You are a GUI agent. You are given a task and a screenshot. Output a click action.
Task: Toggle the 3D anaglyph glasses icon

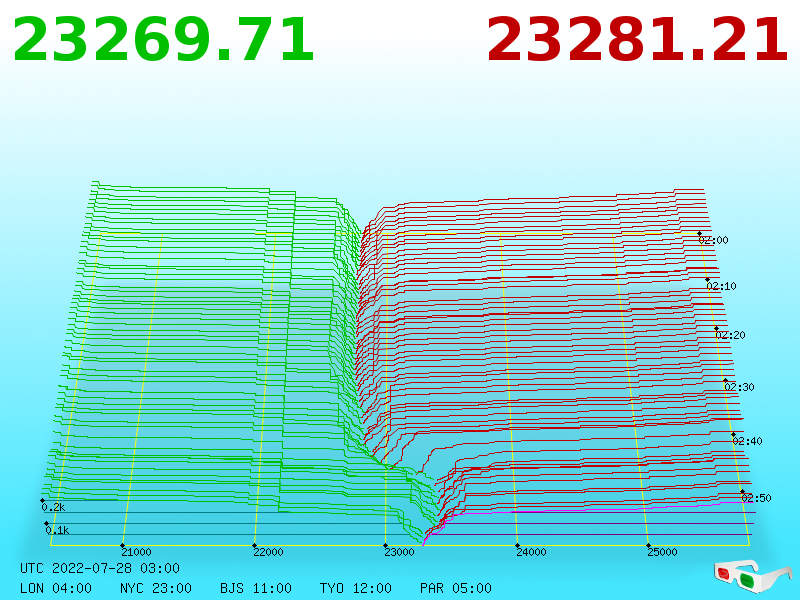coord(752,576)
